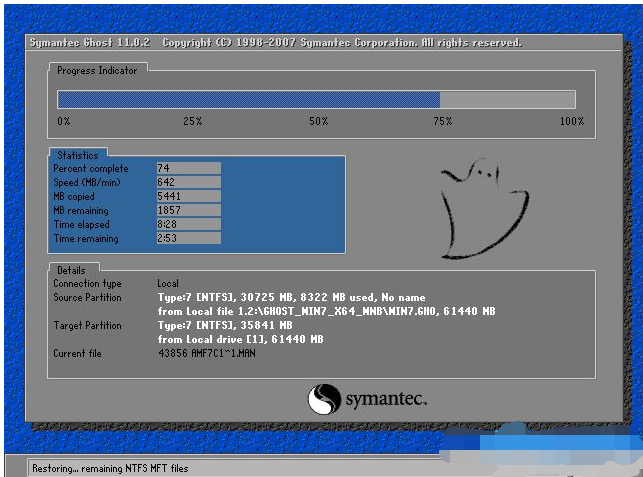Click the Restoring status bar message

click(x=110, y=467)
